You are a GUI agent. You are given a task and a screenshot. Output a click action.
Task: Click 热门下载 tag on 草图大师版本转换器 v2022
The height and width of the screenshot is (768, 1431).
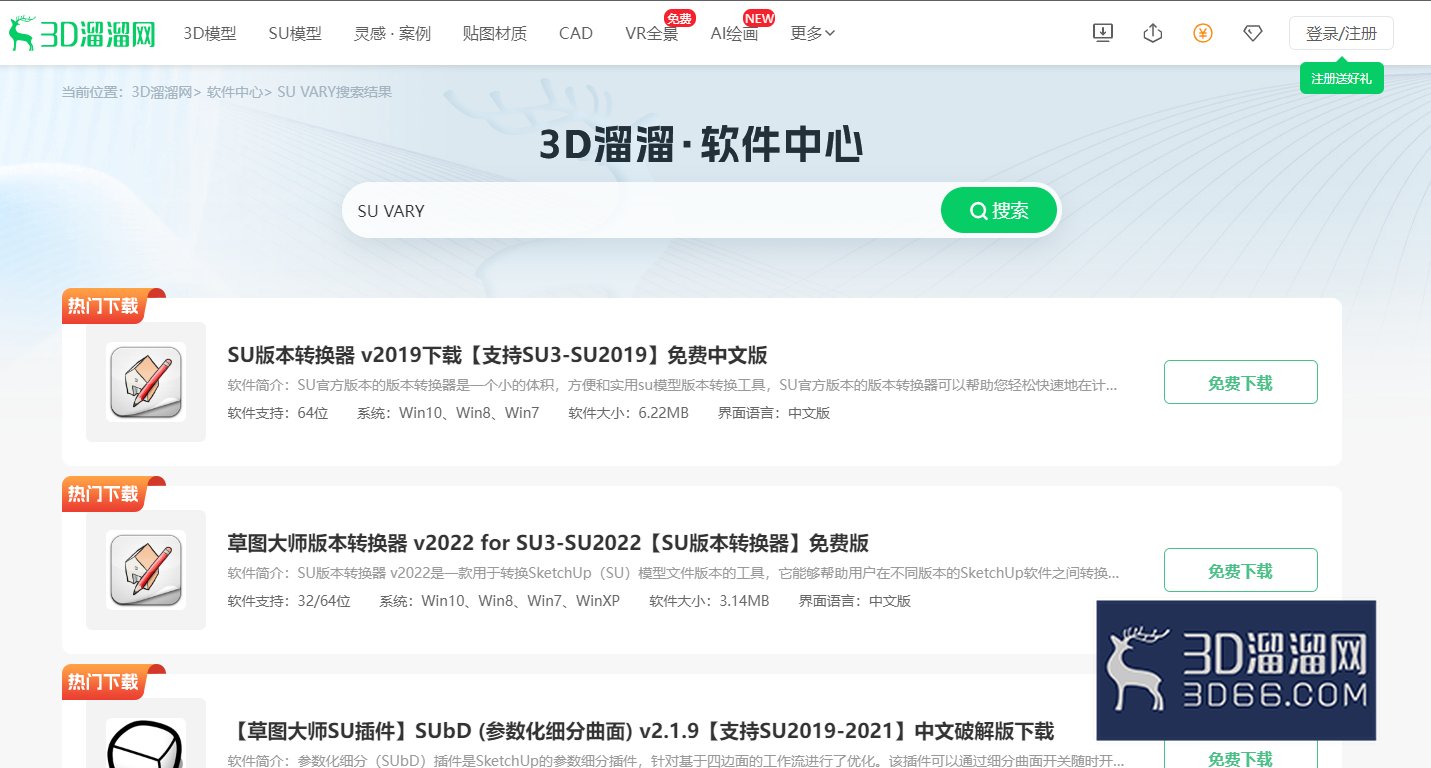point(105,494)
